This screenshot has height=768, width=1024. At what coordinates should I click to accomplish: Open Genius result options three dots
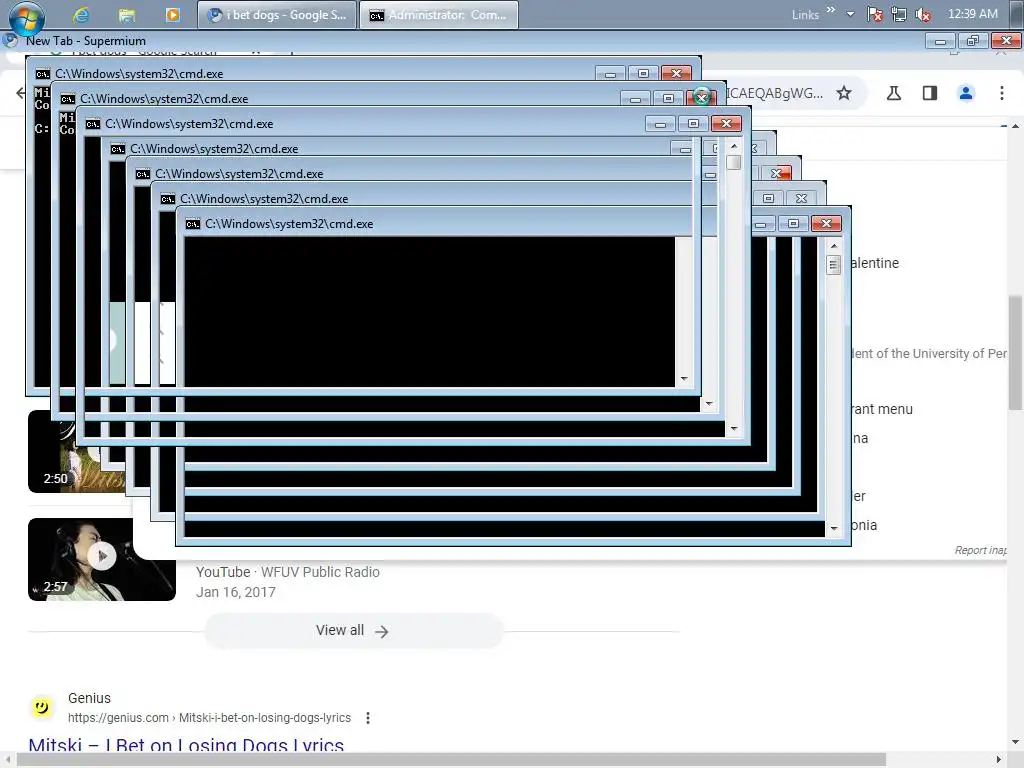click(x=368, y=718)
